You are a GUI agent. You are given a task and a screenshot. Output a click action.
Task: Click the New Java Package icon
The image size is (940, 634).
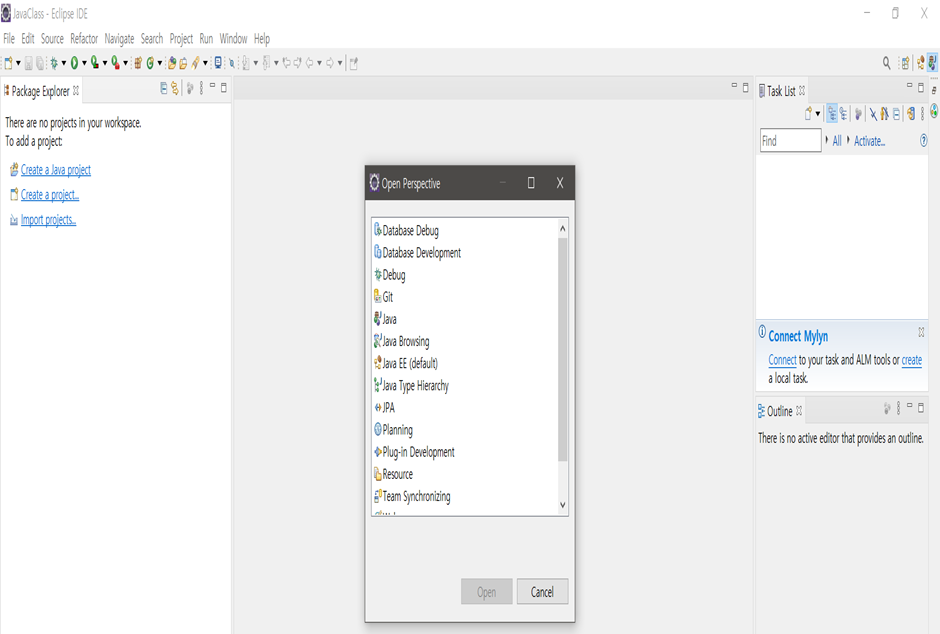[x=138, y=62]
